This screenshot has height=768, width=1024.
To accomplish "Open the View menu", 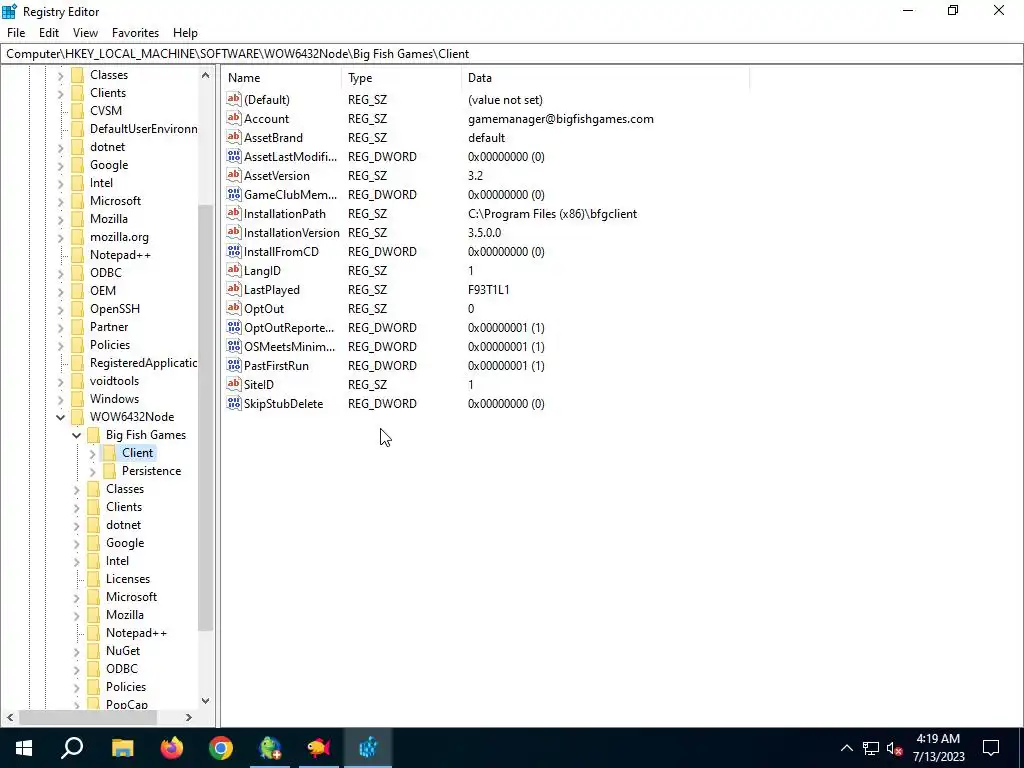I will (85, 33).
